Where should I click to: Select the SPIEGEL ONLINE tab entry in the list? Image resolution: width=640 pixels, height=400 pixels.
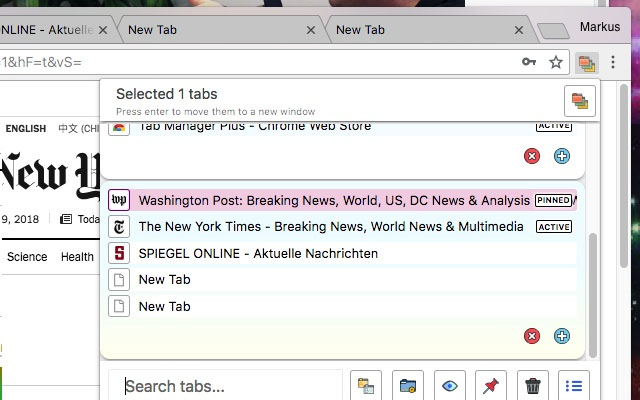[x=258, y=253]
